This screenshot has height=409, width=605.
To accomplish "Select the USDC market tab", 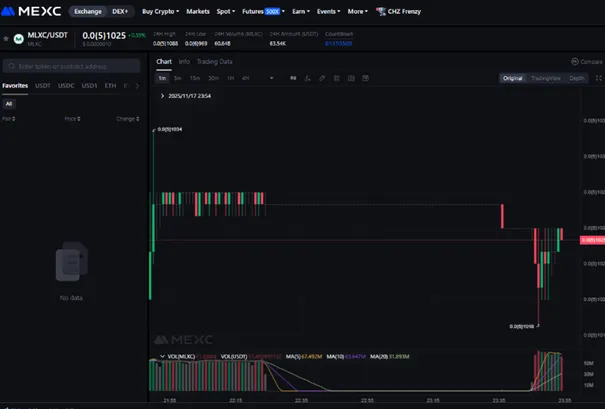I will 66,86.
